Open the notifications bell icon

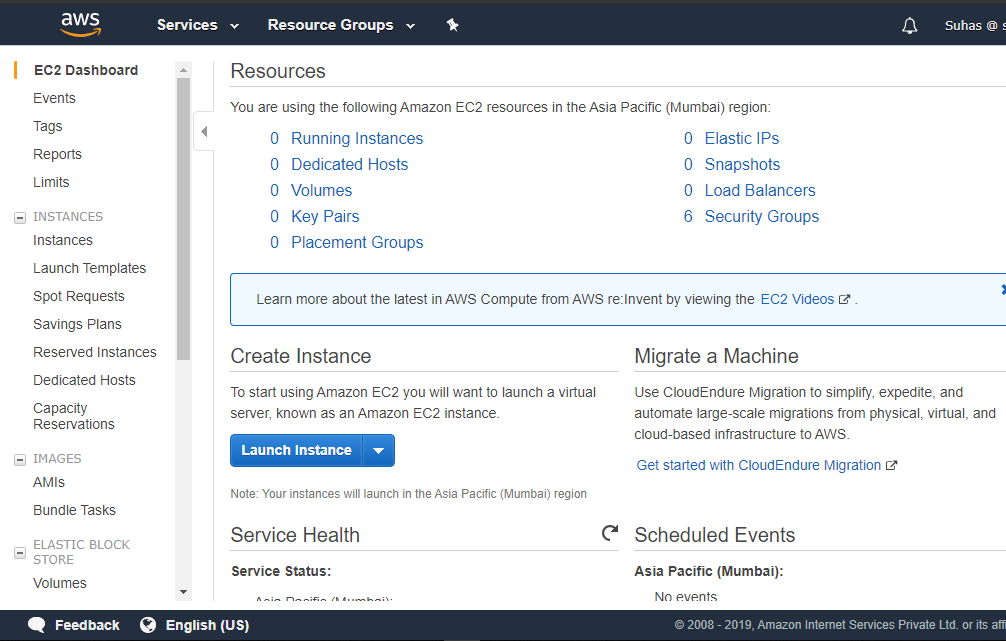point(909,24)
